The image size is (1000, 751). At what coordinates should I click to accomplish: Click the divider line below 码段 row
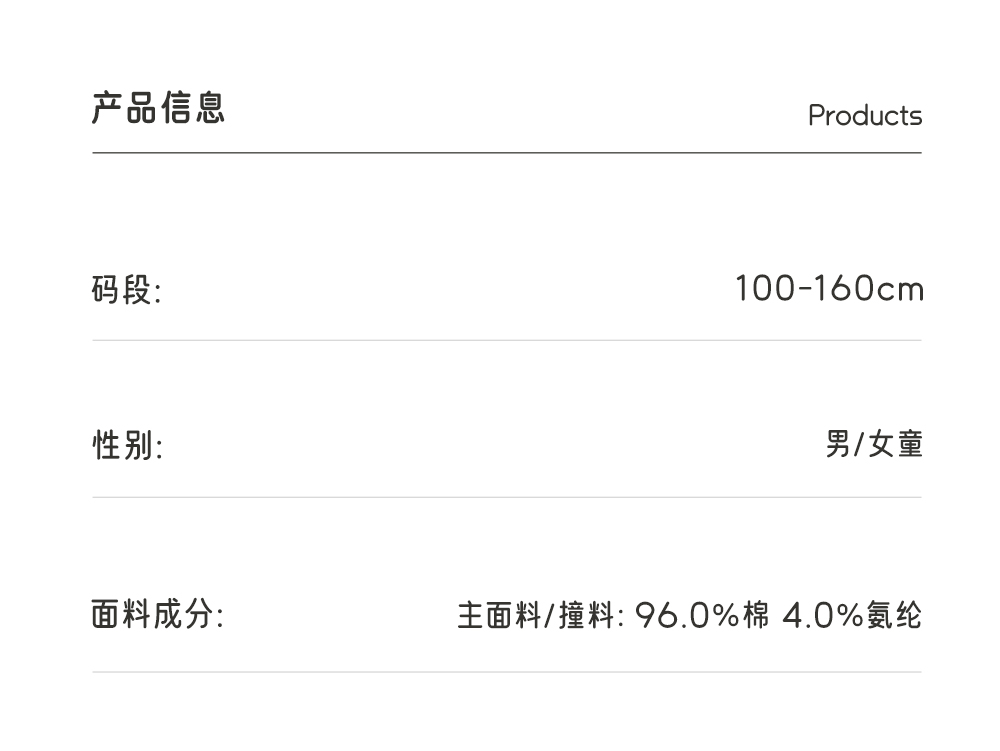tap(506, 340)
